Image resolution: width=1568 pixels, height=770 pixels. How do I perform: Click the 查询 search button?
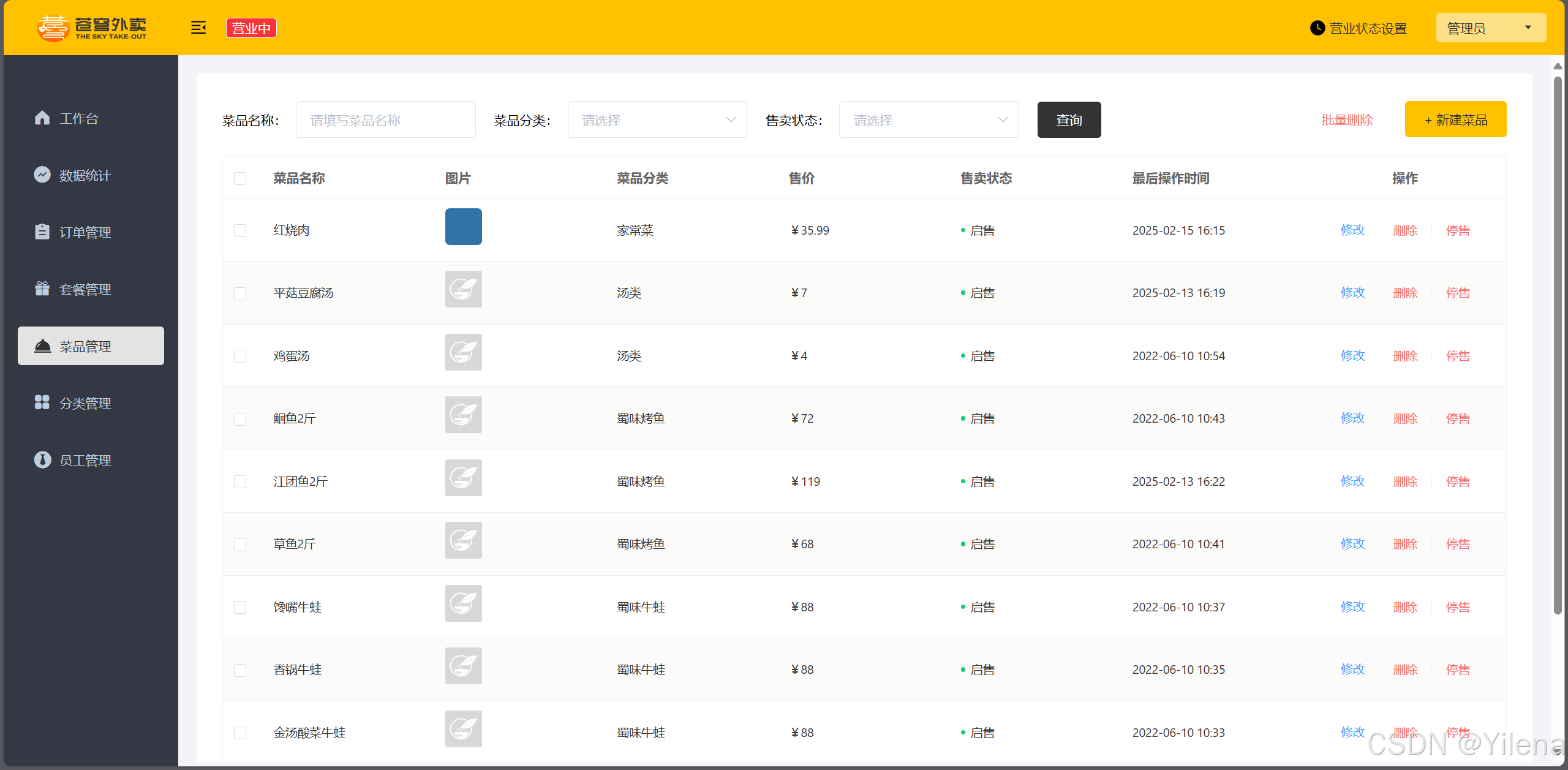(1069, 119)
